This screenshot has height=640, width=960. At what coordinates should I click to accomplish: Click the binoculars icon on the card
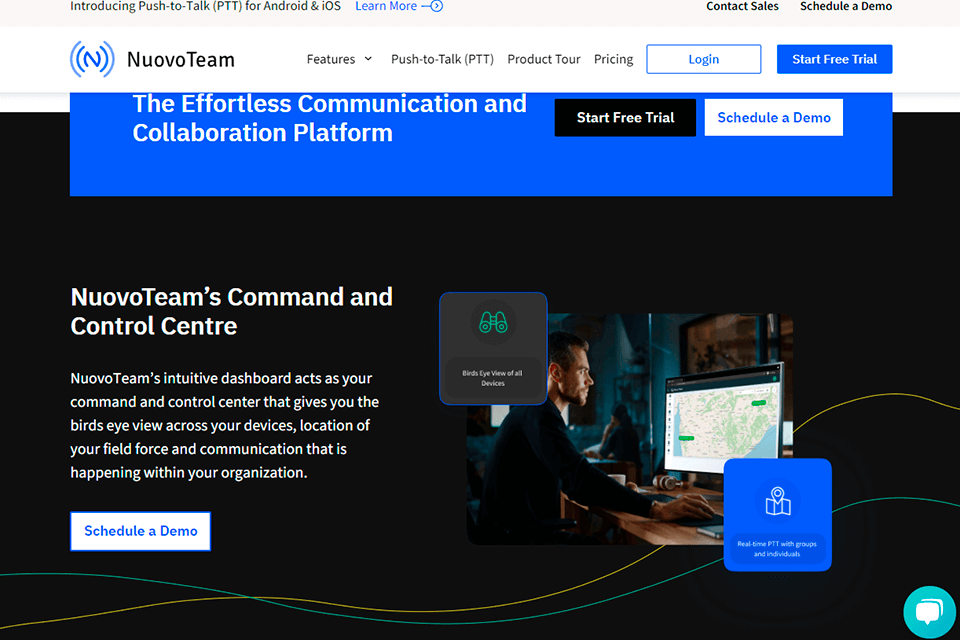point(493,322)
